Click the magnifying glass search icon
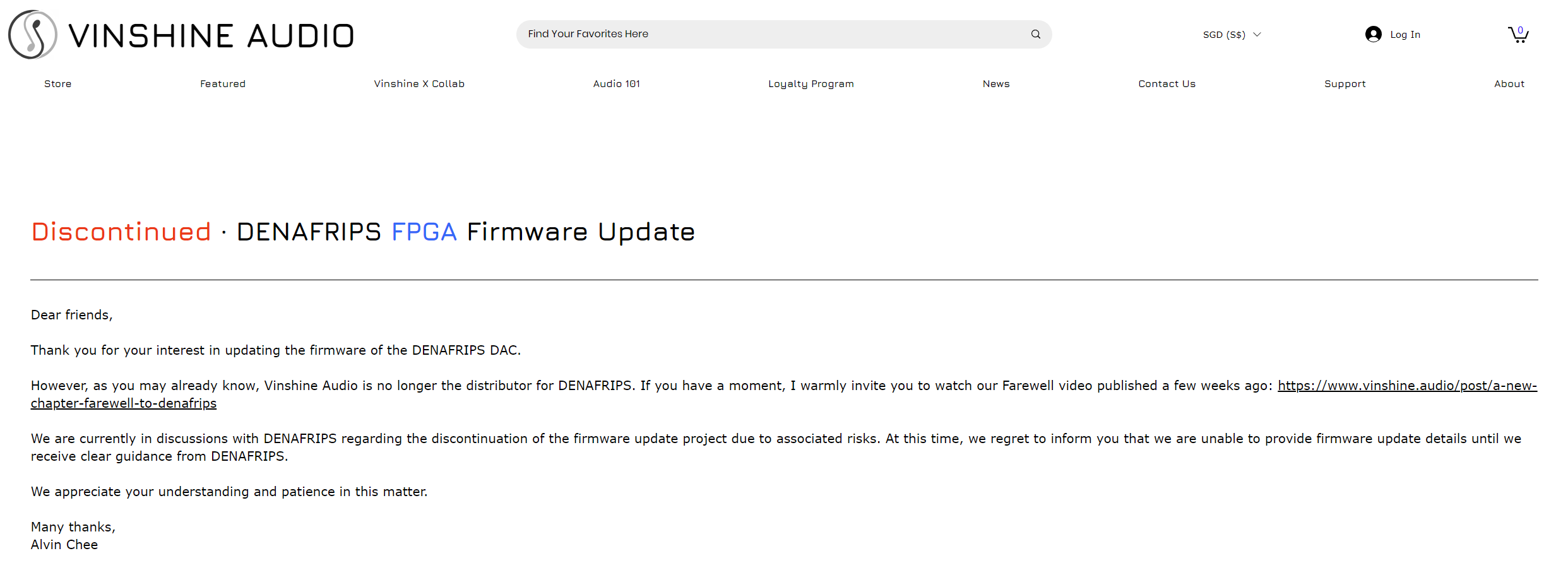 1035,34
